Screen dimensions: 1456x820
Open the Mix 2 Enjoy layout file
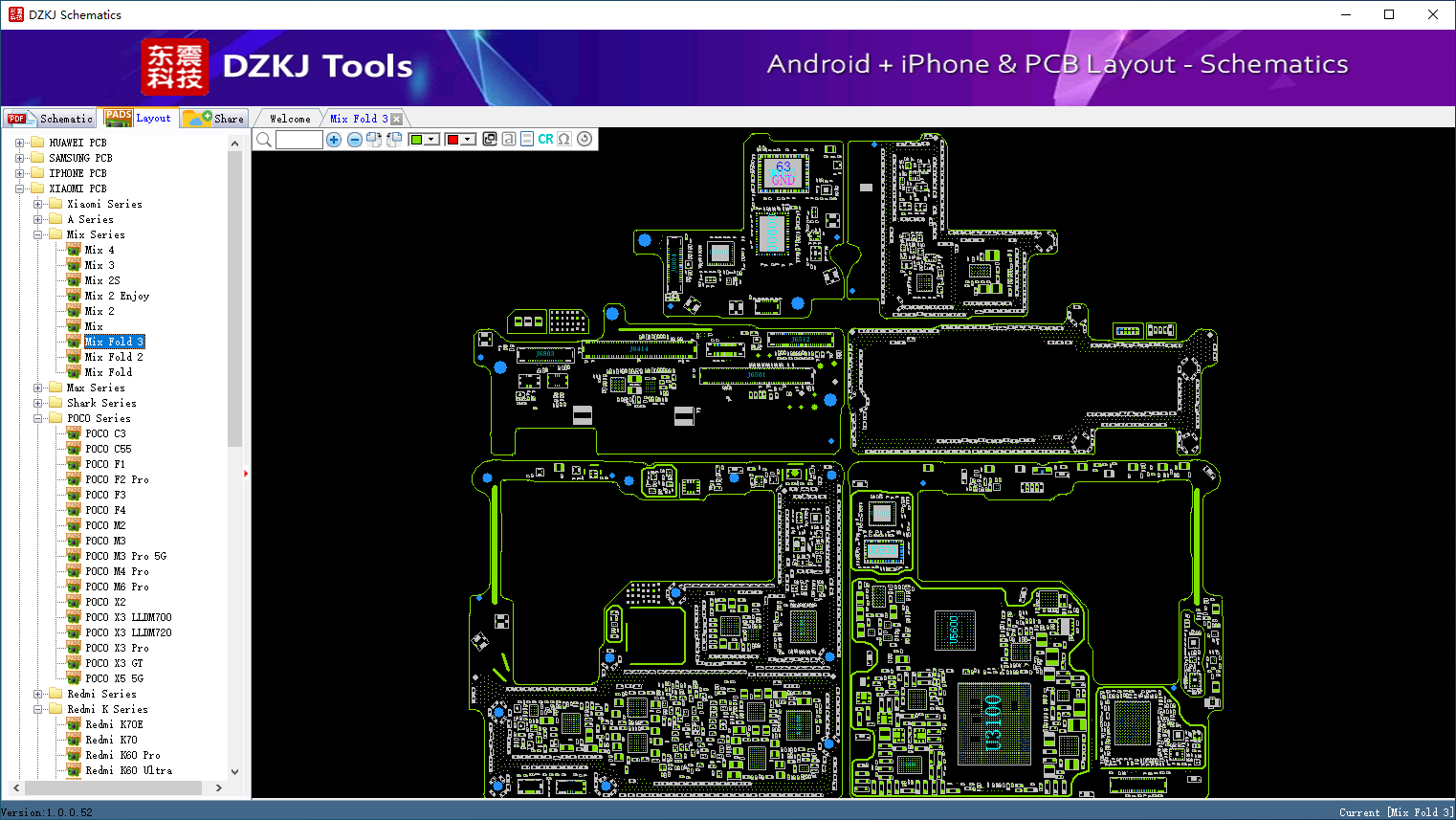(117, 296)
